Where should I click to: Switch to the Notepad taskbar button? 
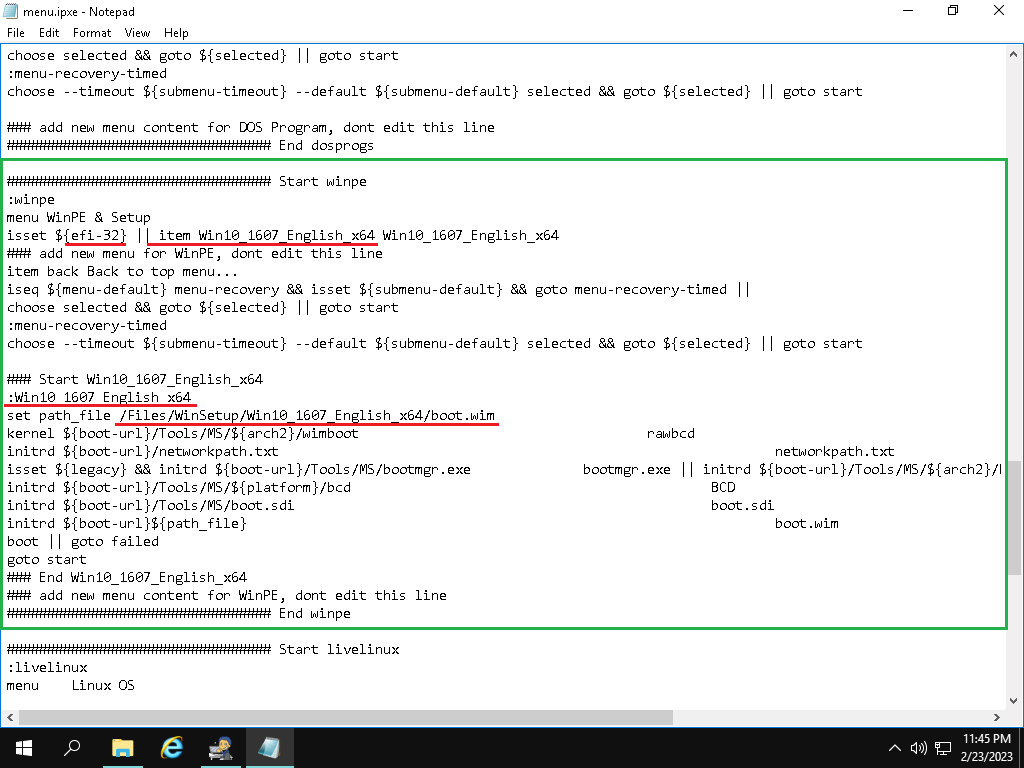(x=270, y=747)
